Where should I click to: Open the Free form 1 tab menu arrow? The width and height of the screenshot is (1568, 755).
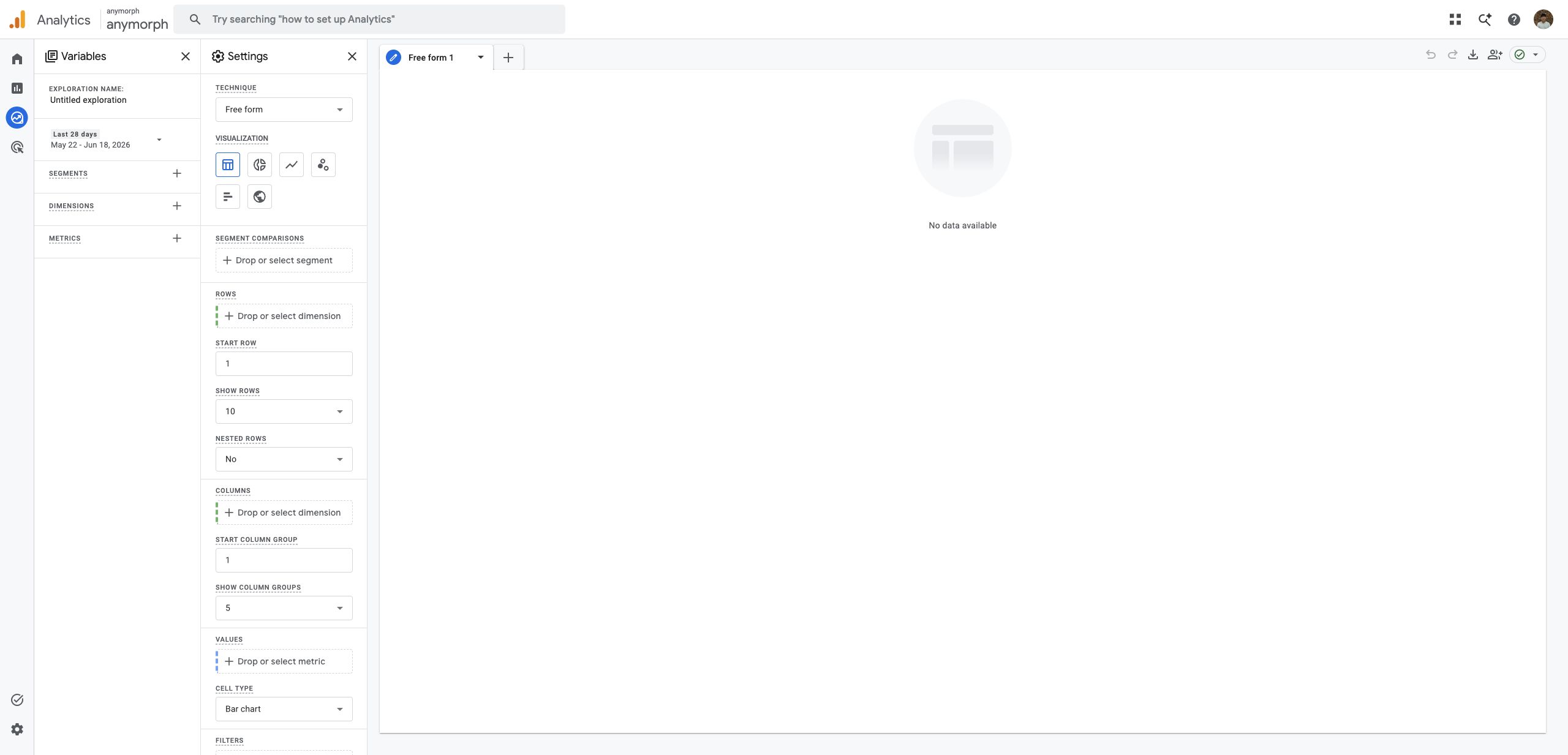(481, 58)
